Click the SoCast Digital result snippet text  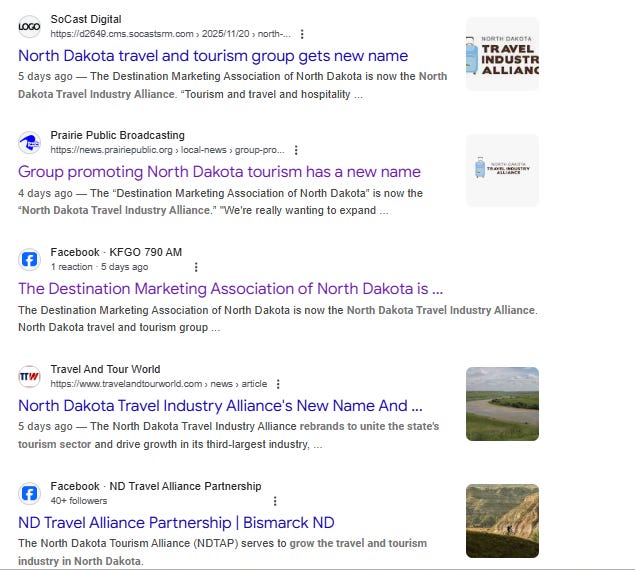coord(232,85)
